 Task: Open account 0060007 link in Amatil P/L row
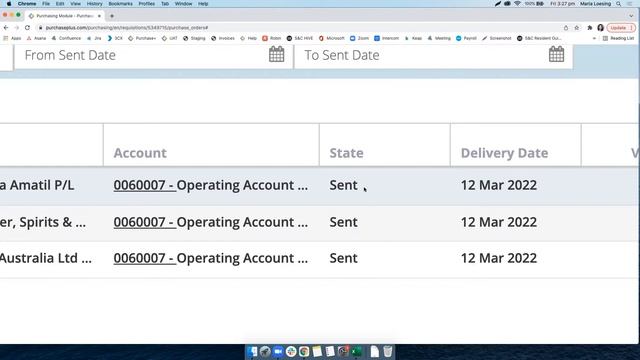click(144, 185)
